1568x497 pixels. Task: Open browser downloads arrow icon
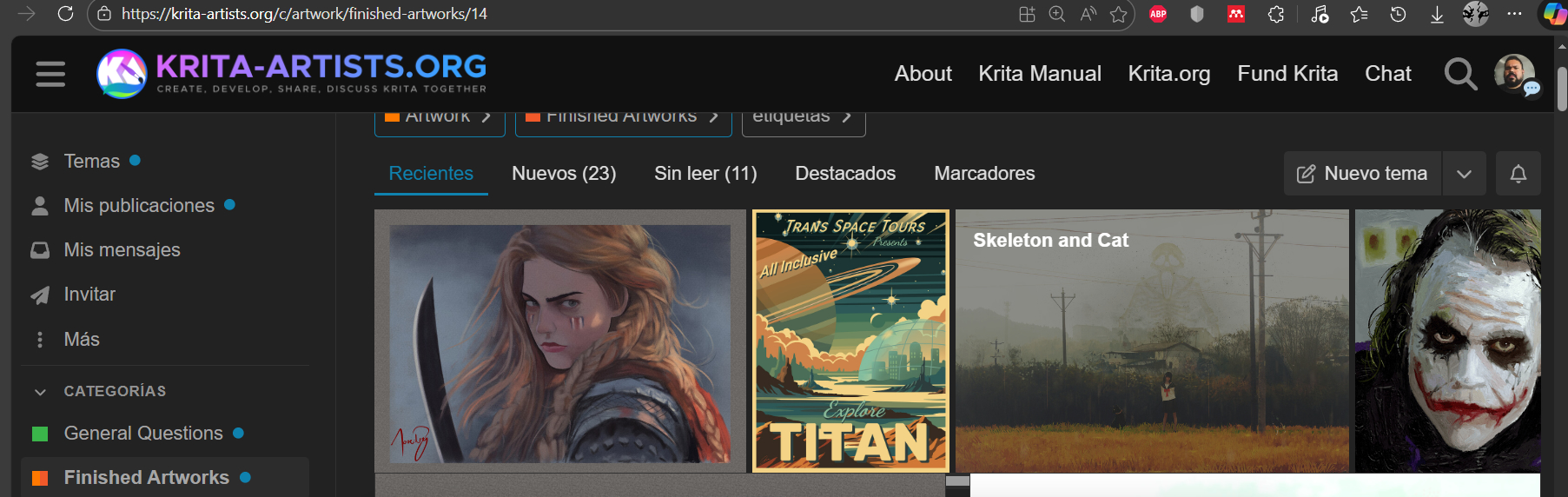point(1437,14)
